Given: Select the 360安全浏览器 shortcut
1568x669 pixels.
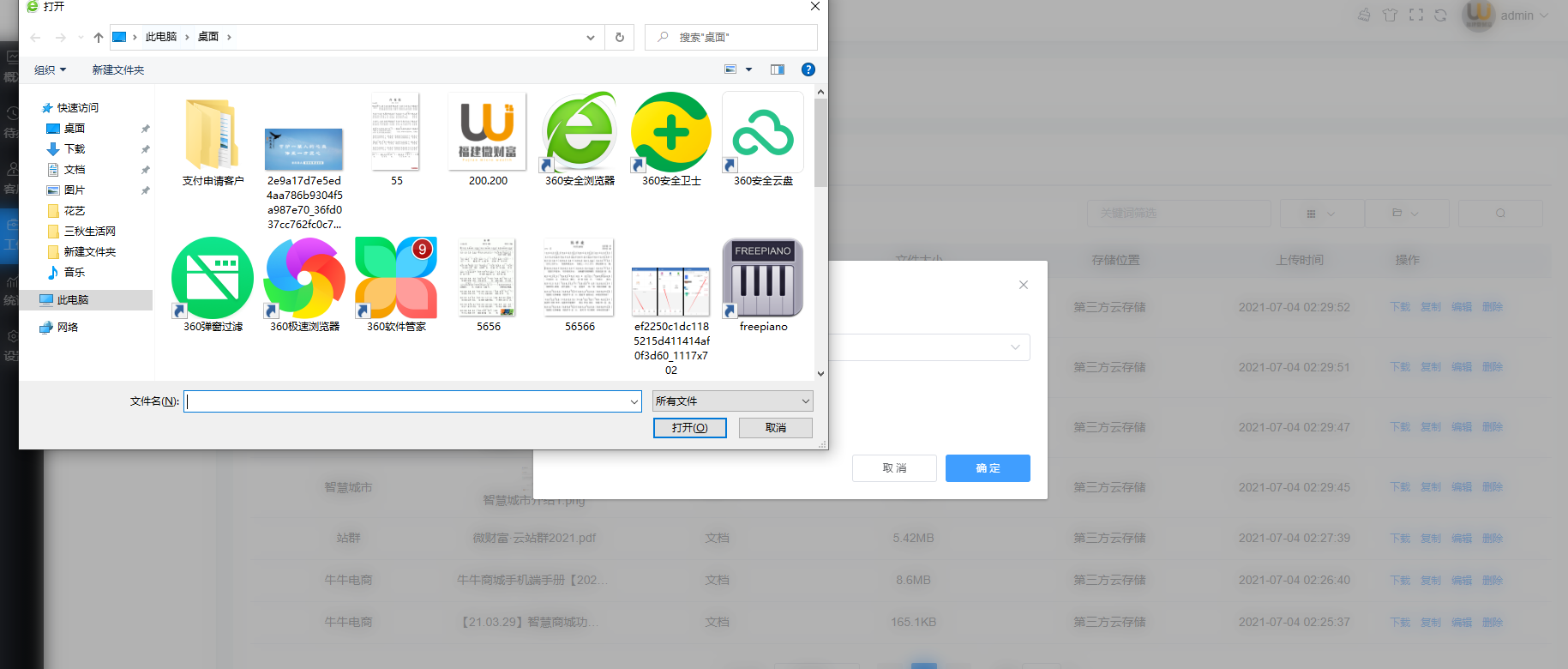Looking at the screenshot, I should [x=580, y=132].
